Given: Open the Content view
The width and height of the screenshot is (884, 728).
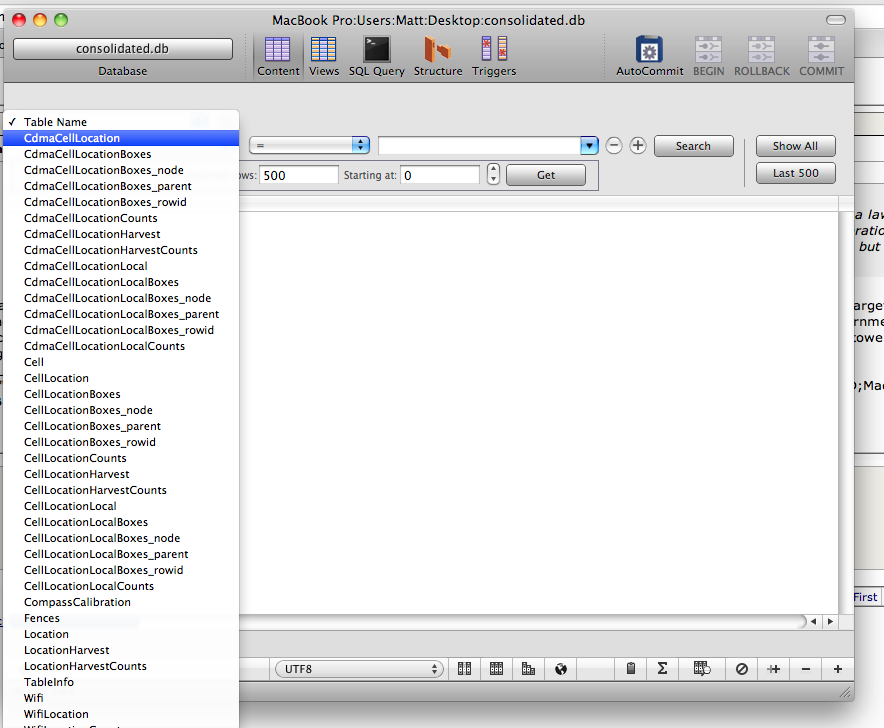Looking at the screenshot, I should 277,56.
